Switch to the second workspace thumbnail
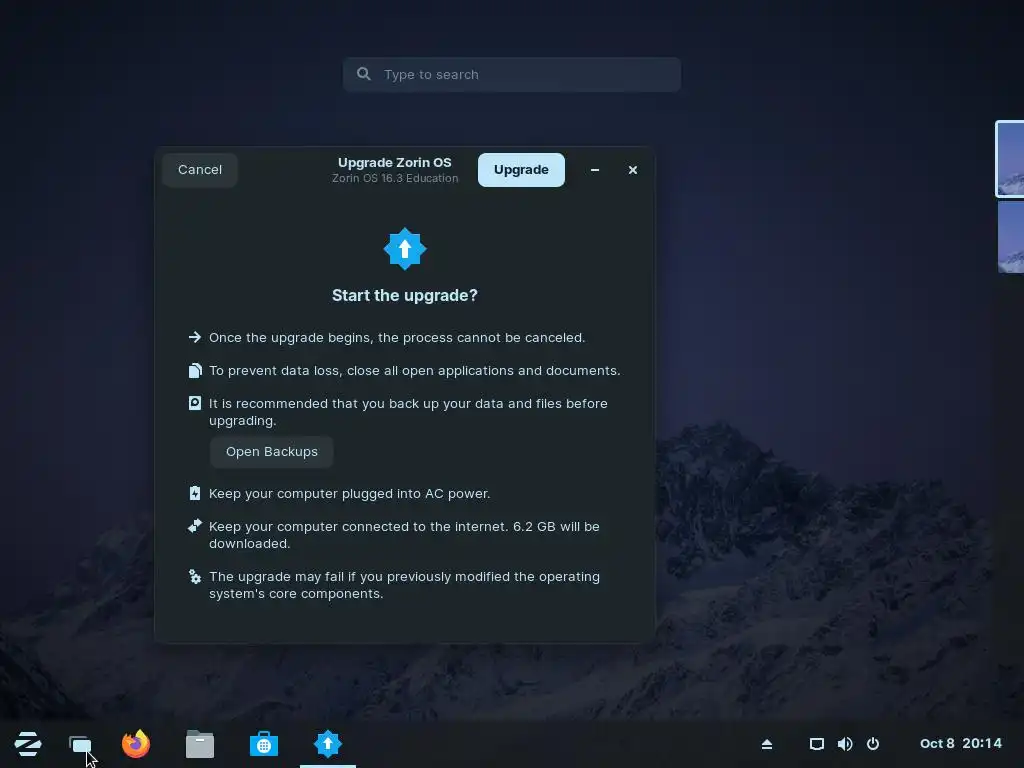Viewport: 1024px width, 768px height. coord(1011,236)
